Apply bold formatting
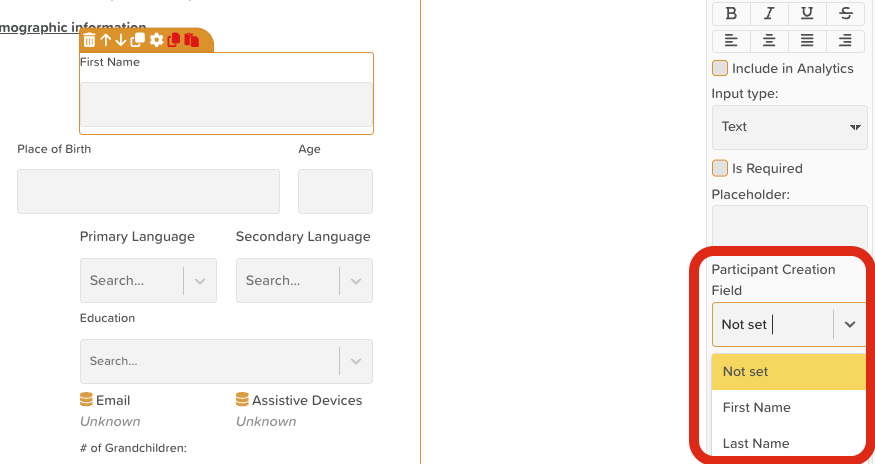The image size is (875, 464). pyautogui.click(x=731, y=13)
